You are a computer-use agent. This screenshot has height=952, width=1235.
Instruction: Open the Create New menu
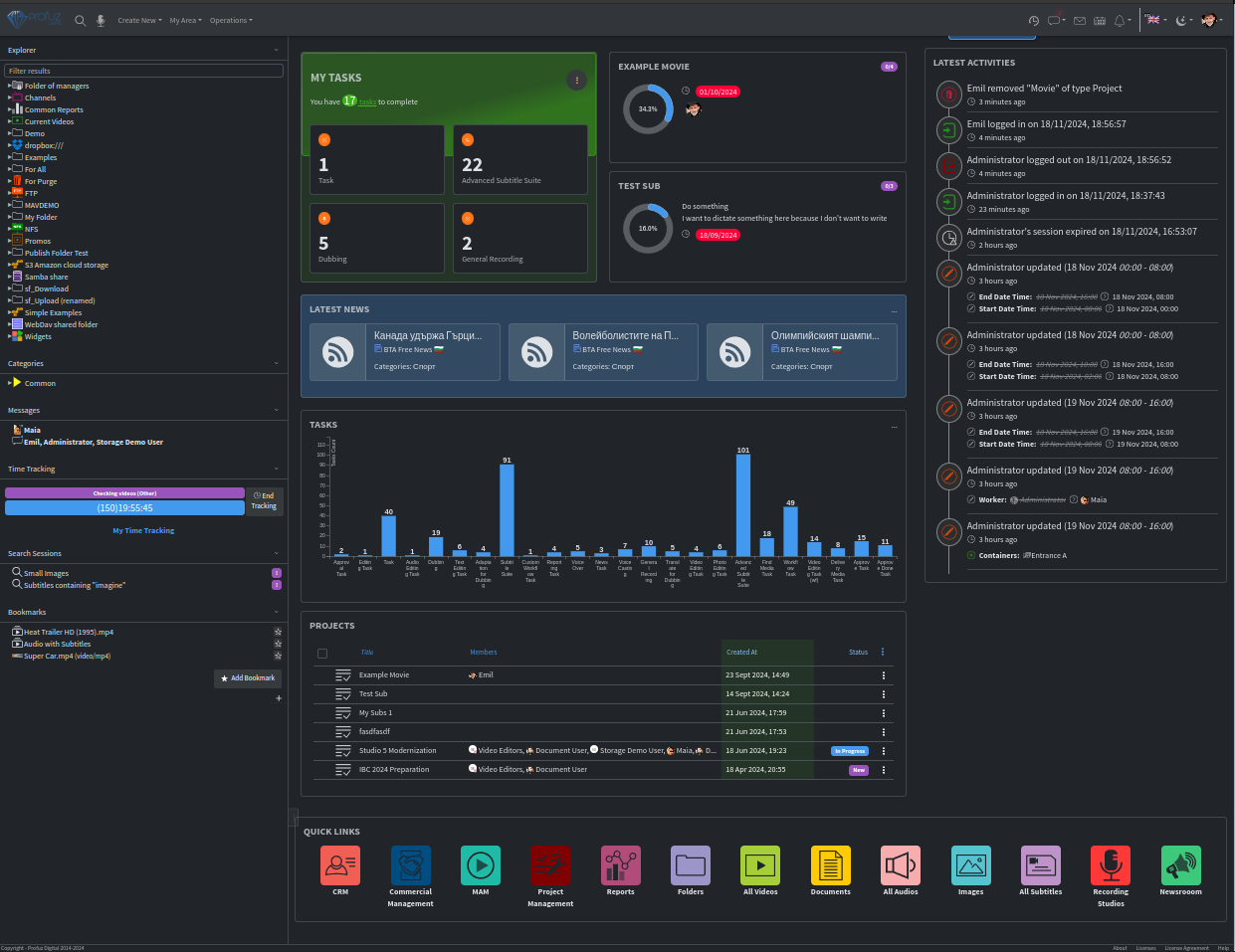[138, 20]
